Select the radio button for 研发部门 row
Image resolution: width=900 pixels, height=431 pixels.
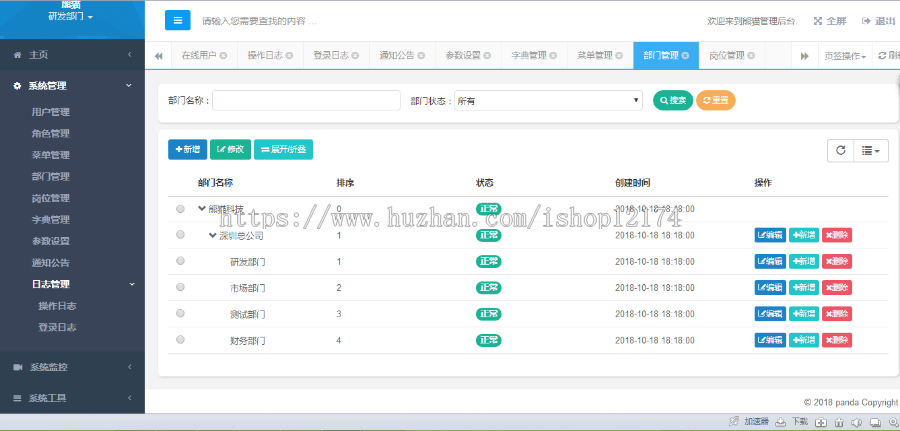[180, 261]
